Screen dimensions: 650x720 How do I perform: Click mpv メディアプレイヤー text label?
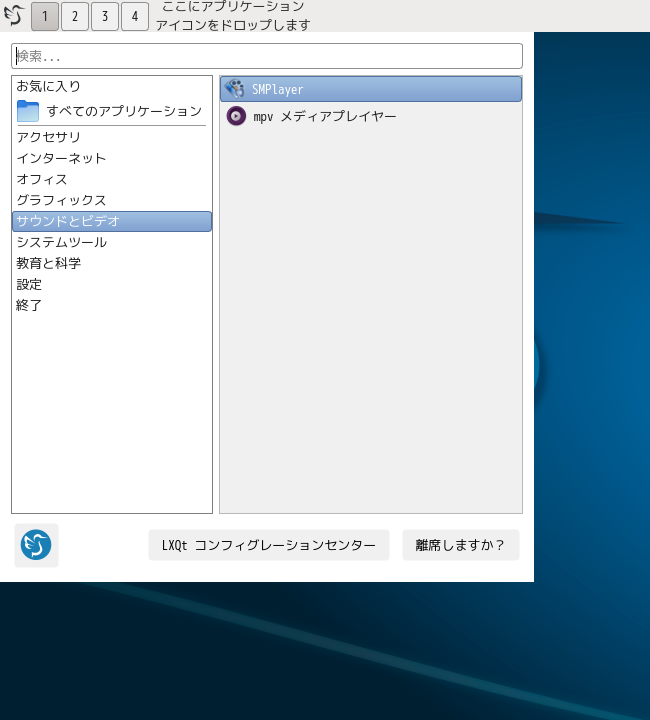click(x=325, y=117)
